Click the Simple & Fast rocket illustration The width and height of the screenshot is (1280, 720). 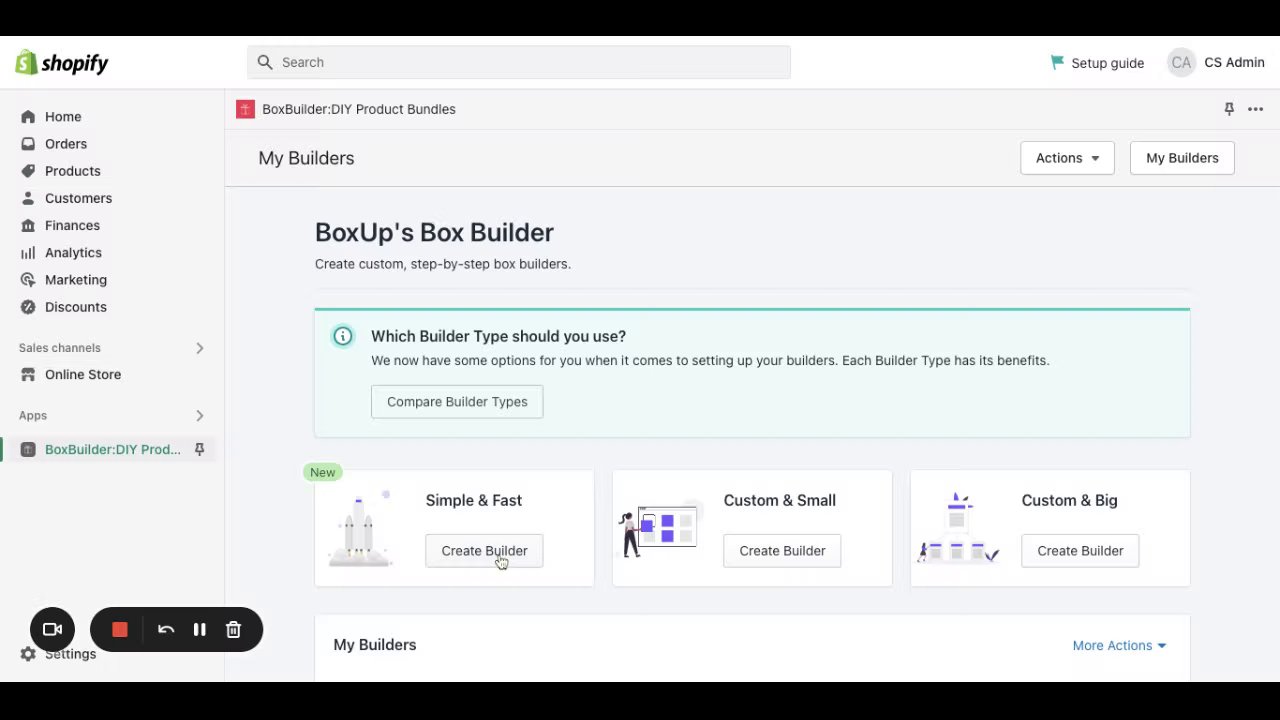tap(360, 529)
